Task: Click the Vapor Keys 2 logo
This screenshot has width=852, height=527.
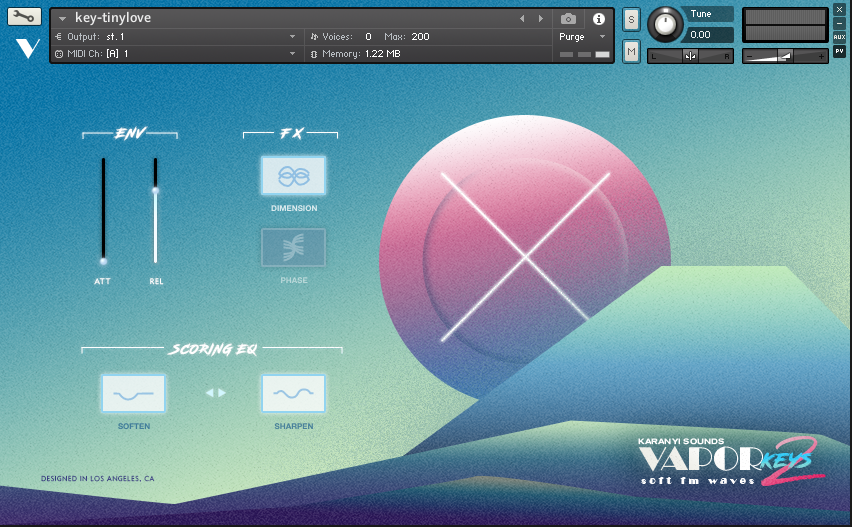Action: coord(730,461)
